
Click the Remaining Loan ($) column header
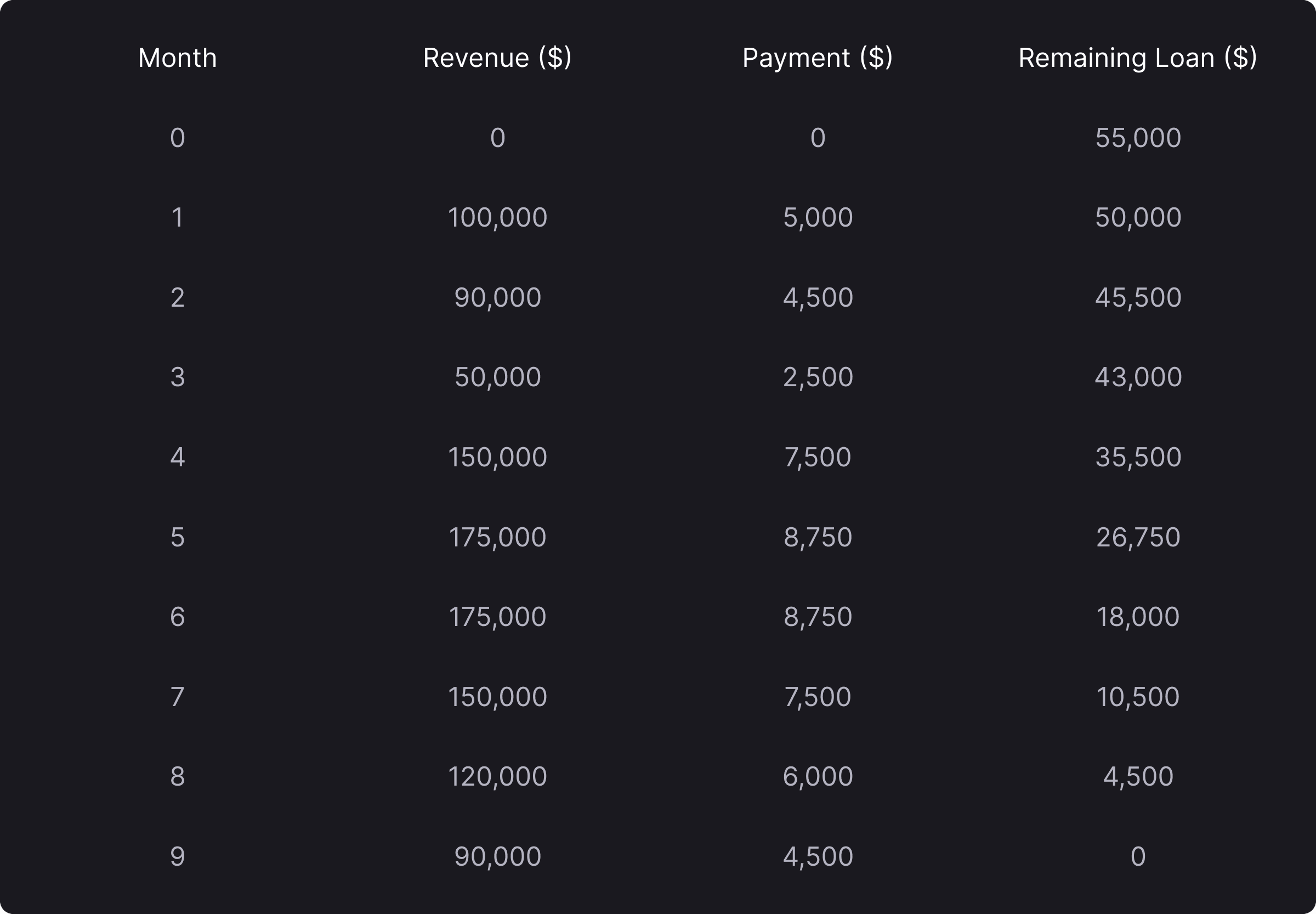[1137, 58]
